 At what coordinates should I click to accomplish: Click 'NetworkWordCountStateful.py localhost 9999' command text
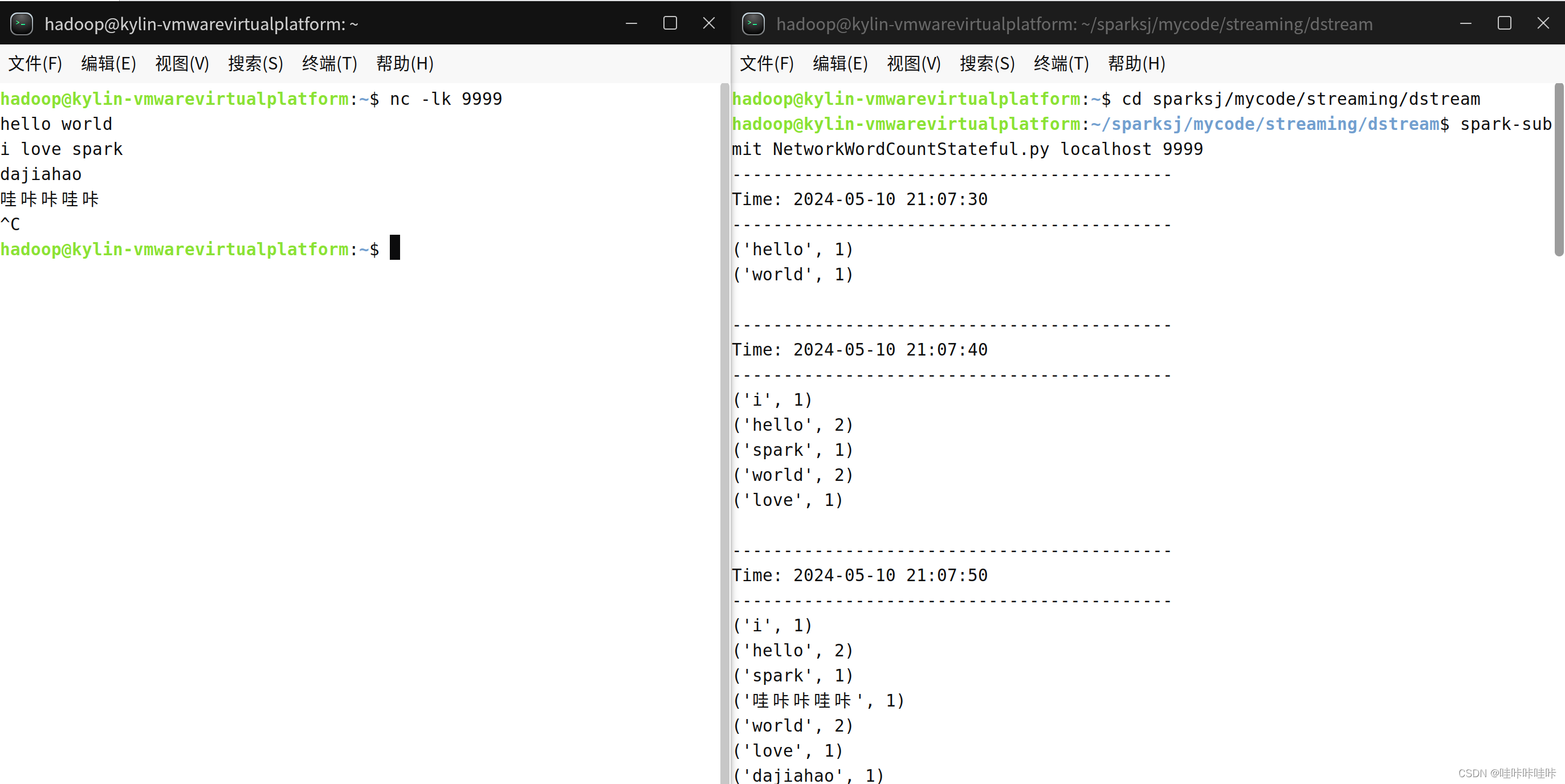coord(988,149)
